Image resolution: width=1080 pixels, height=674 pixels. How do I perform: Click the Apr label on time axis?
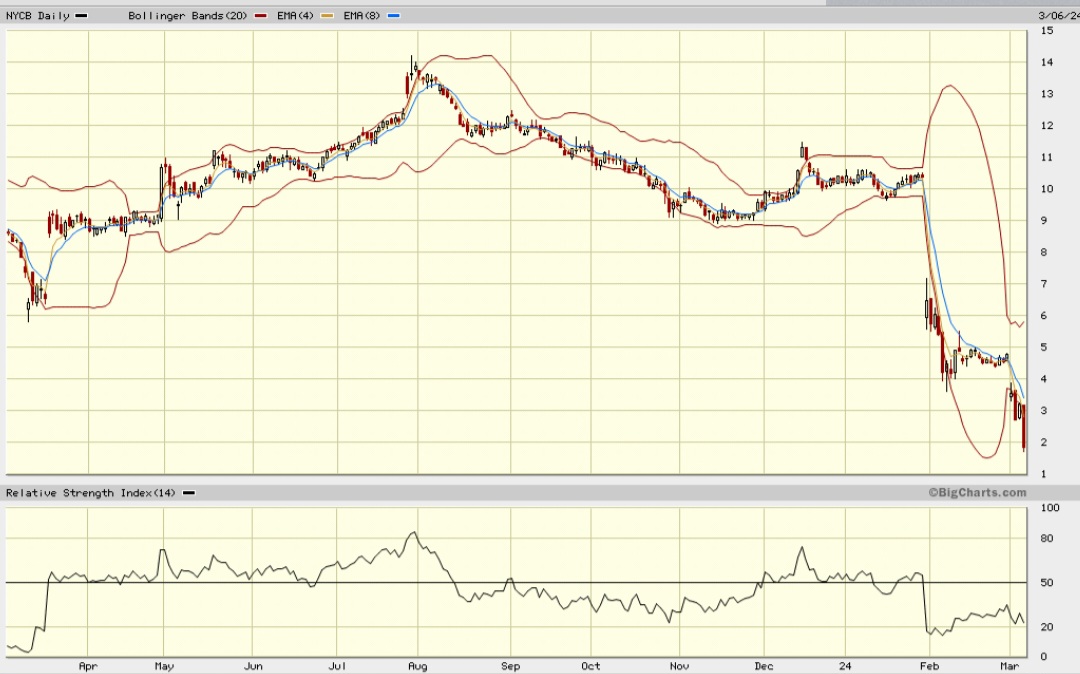pos(88,666)
